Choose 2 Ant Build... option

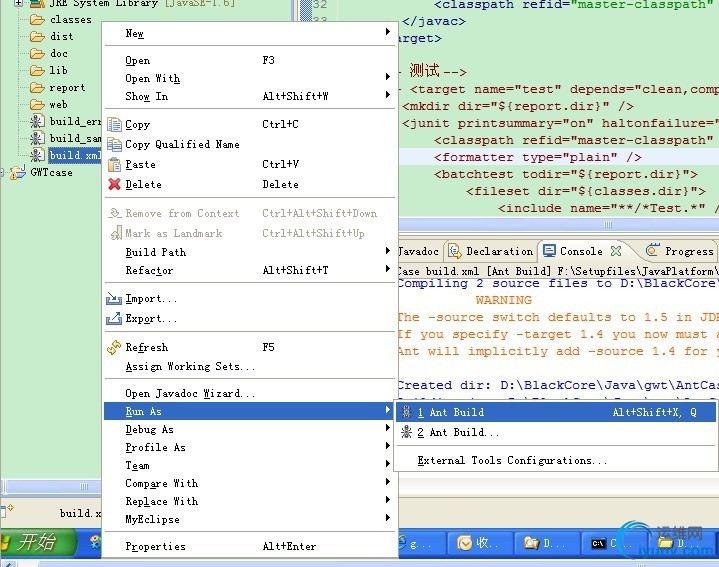[x=555, y=432]
